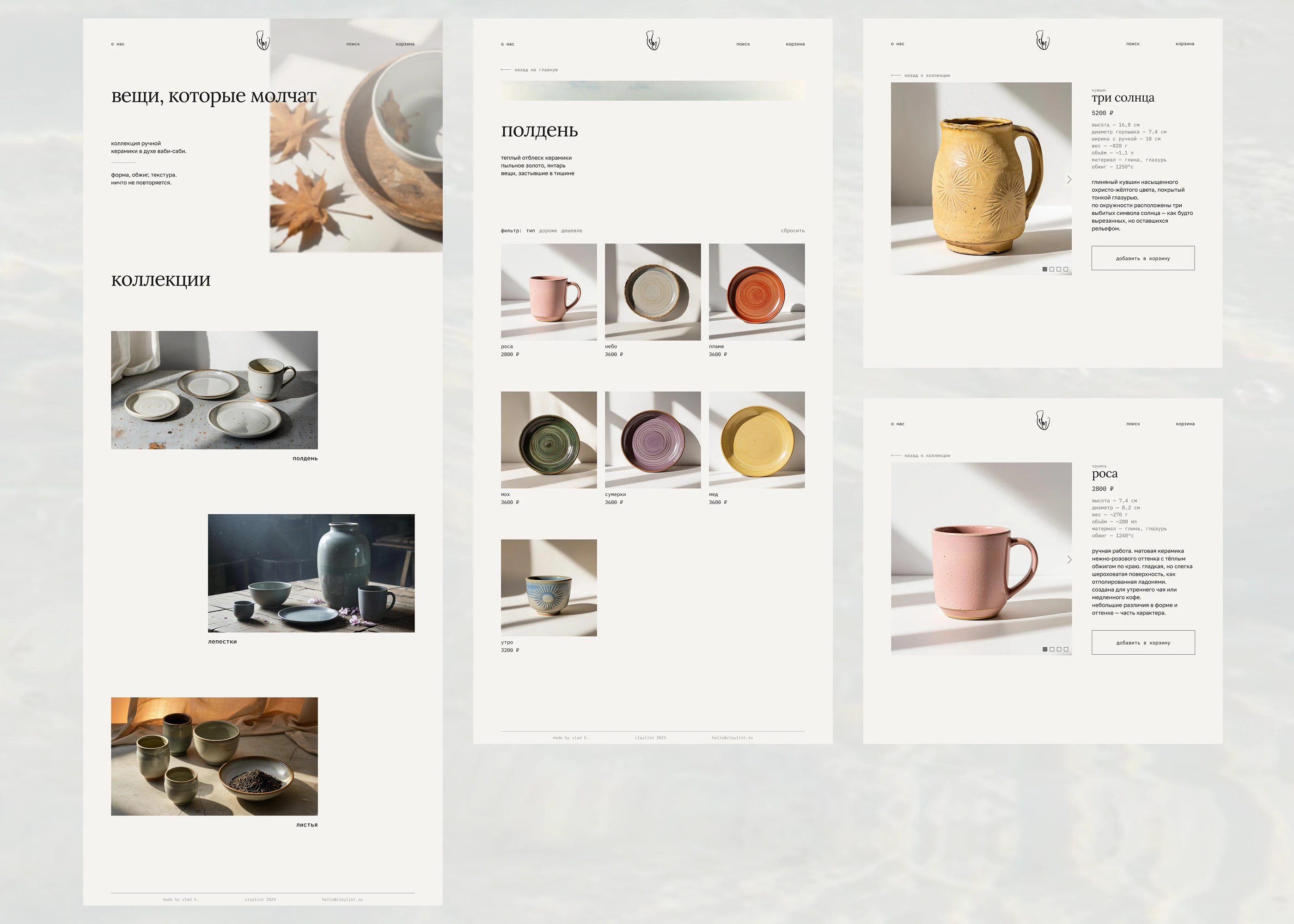Click the logo icon in the полдень page header

653,41
